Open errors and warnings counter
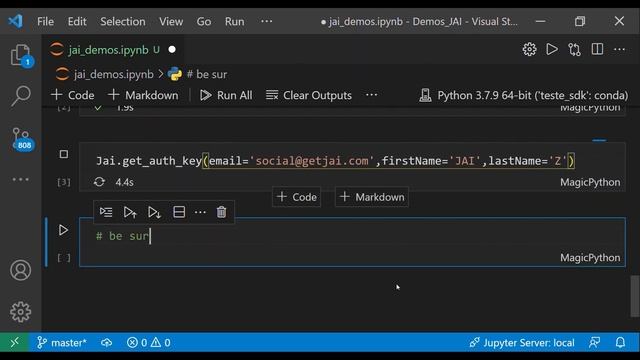The width and height of the screenshot is (640, 360). 149,342
